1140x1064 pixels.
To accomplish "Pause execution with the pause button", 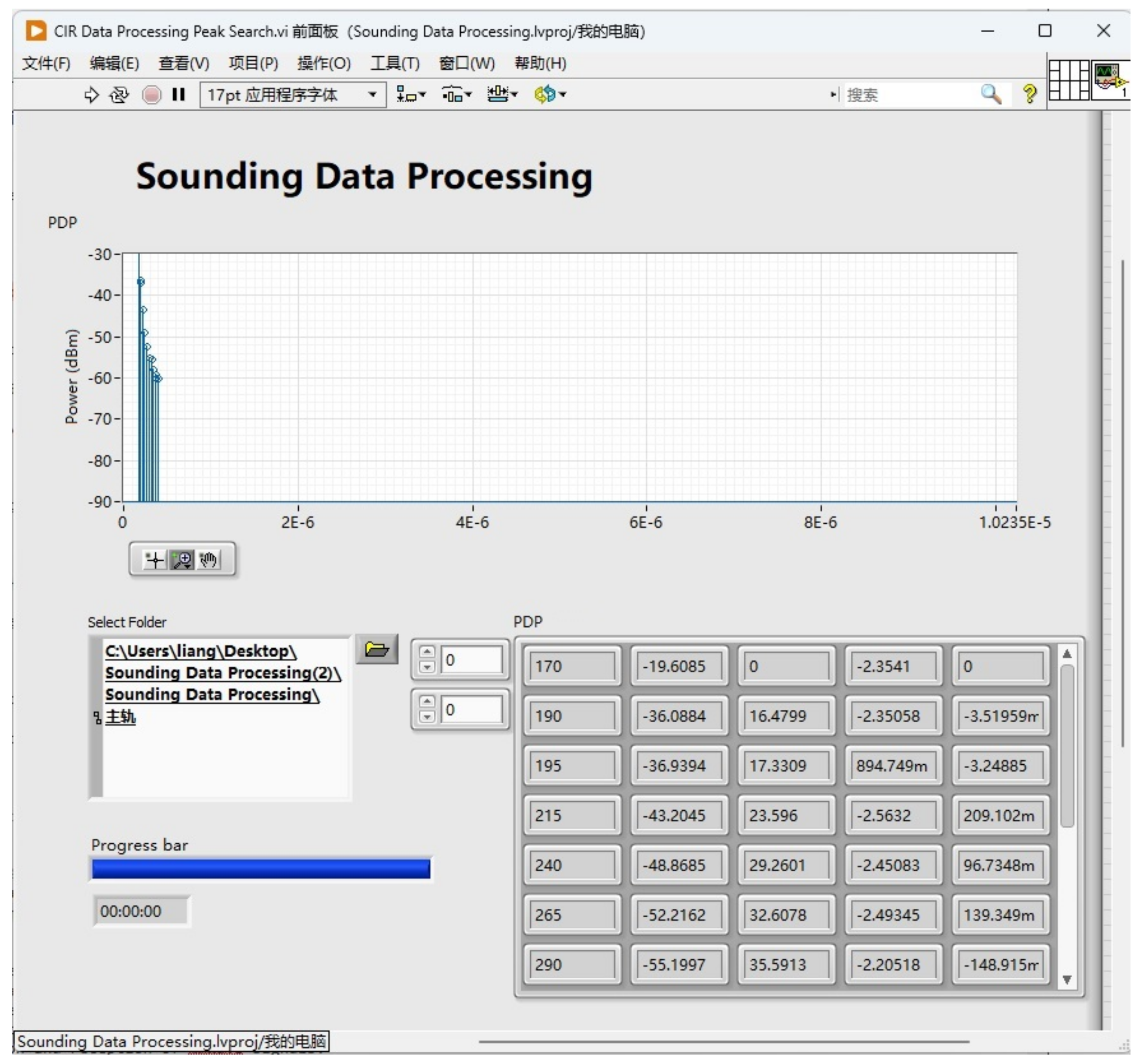I will tap(179, 95).
